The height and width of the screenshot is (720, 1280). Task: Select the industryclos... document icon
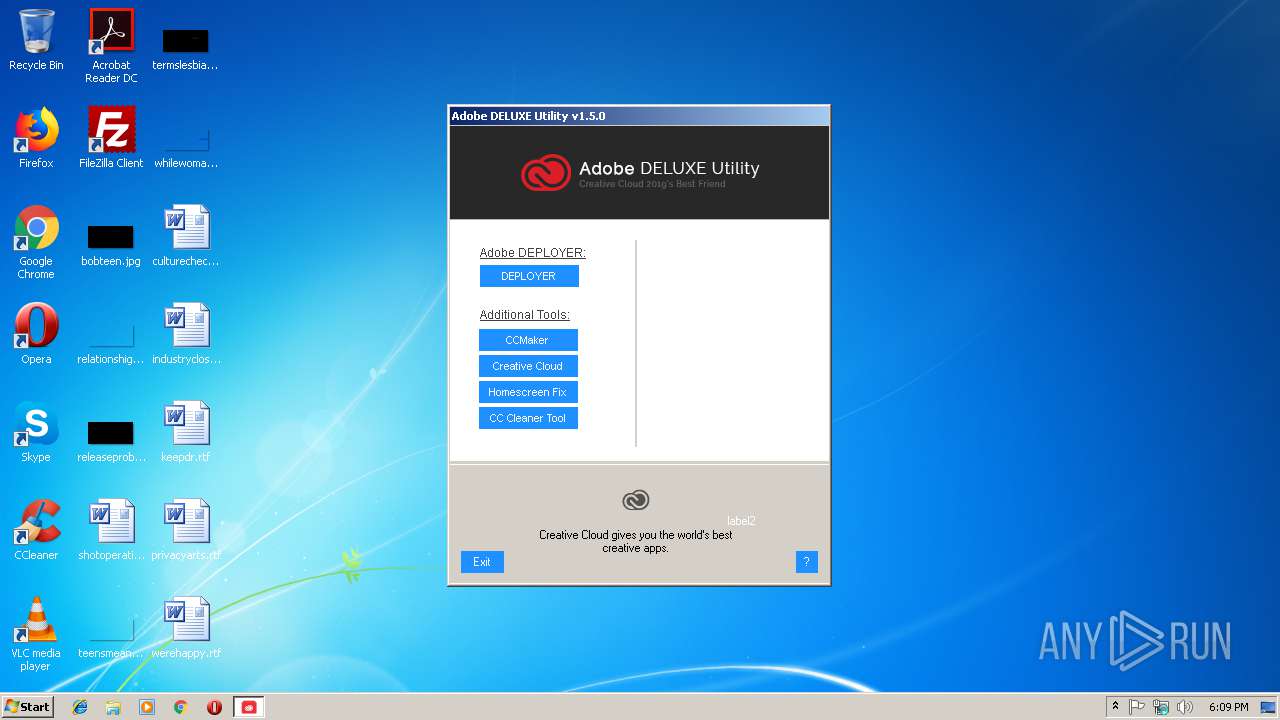click(x=186, y=334)
